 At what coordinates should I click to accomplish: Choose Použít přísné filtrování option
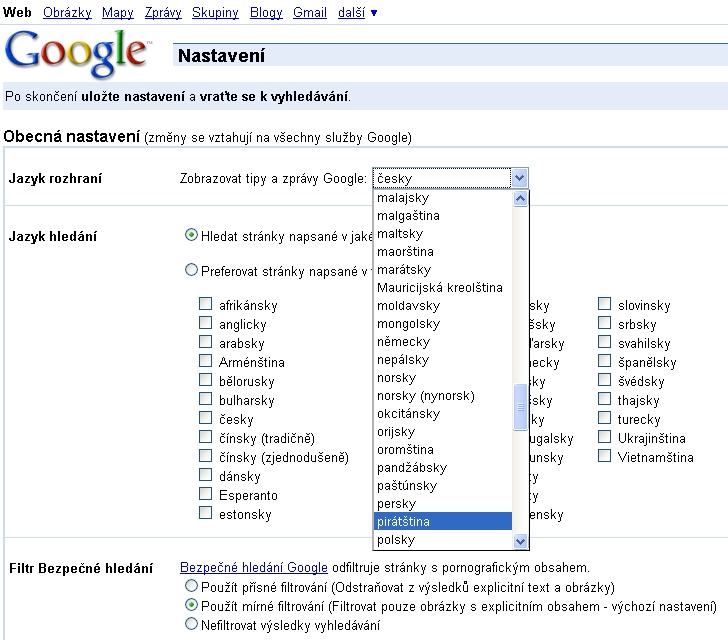pos(191,586)
